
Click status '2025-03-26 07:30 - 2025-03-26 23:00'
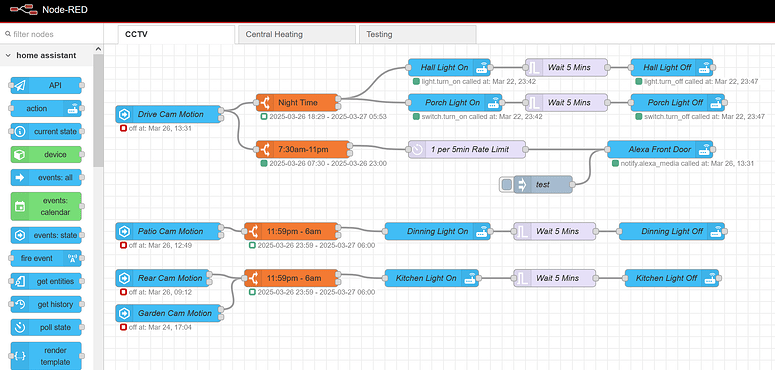point(328,164)
